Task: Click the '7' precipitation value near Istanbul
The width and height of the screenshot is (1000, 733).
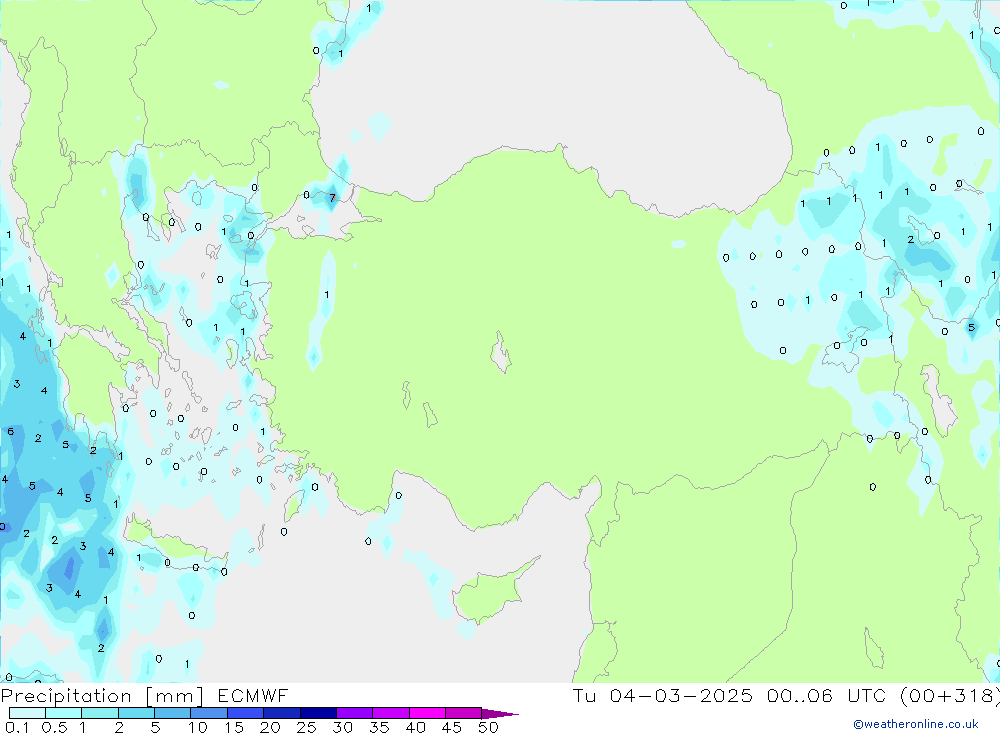Action: 332,198
